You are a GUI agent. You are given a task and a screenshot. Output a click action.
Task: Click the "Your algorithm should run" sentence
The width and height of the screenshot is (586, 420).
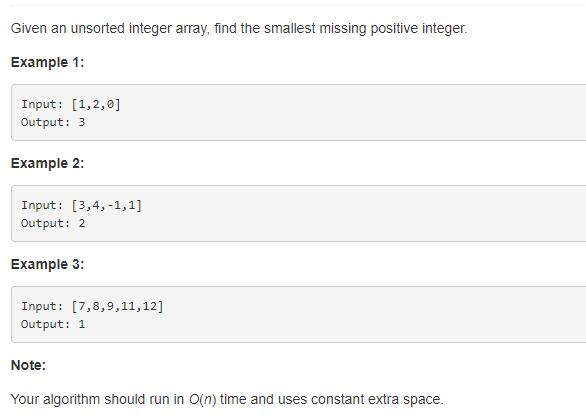pos(227,399)
